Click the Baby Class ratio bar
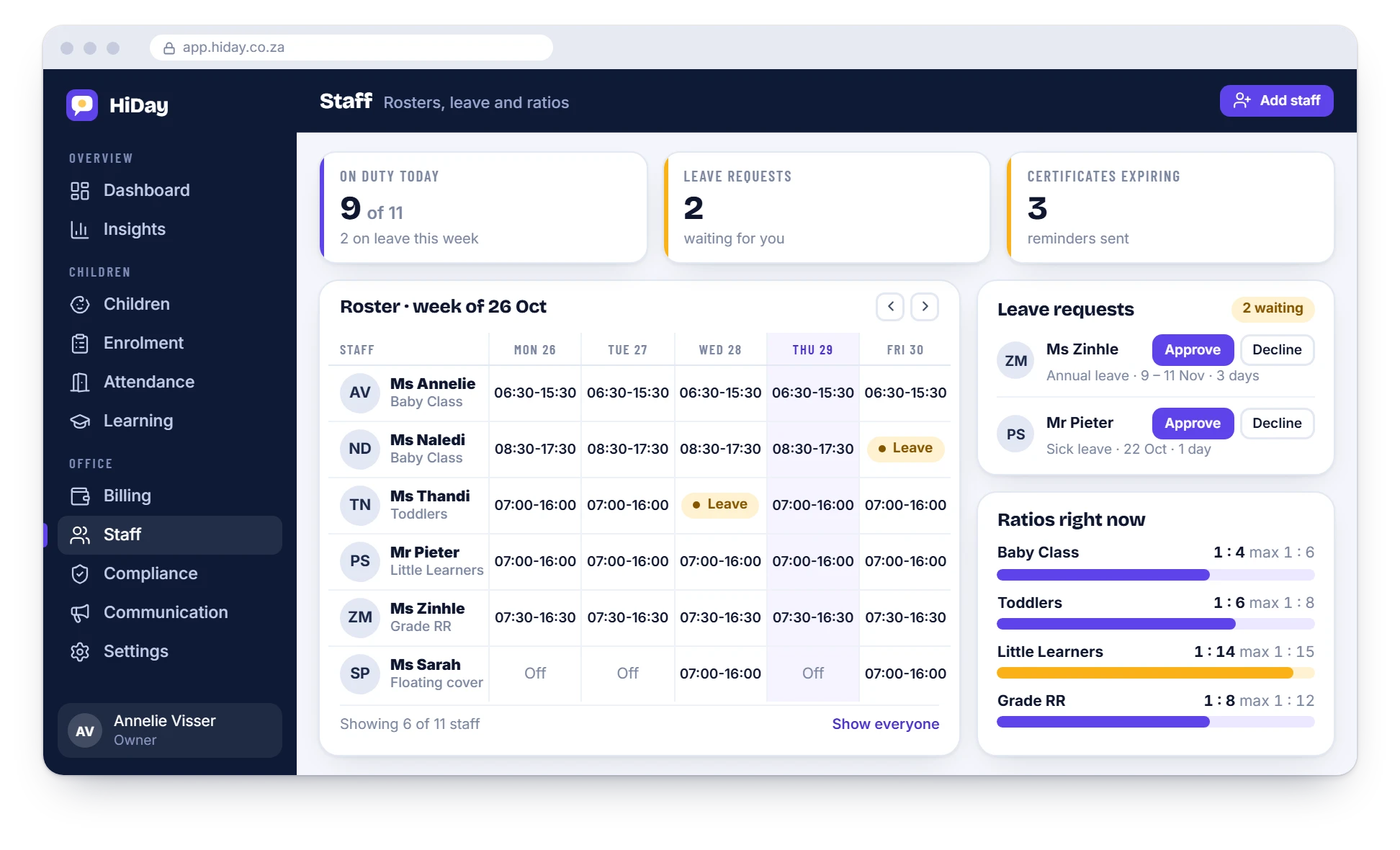This screenshot has height=850, width=1400. pos(1155,575)
